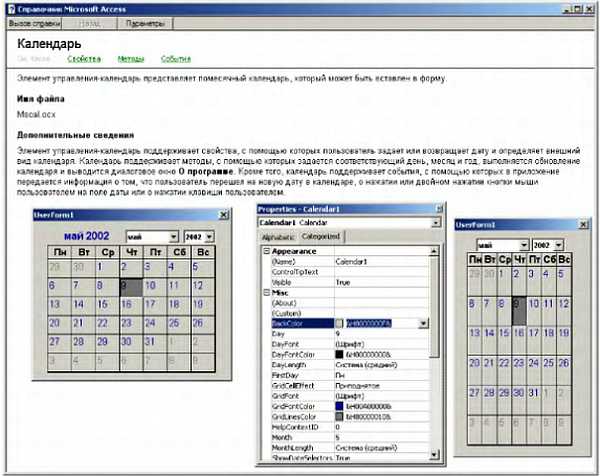The image size is (600, 476).
Task: Click the gray GridLinesColor swatch
Action: tap(339, 416)
